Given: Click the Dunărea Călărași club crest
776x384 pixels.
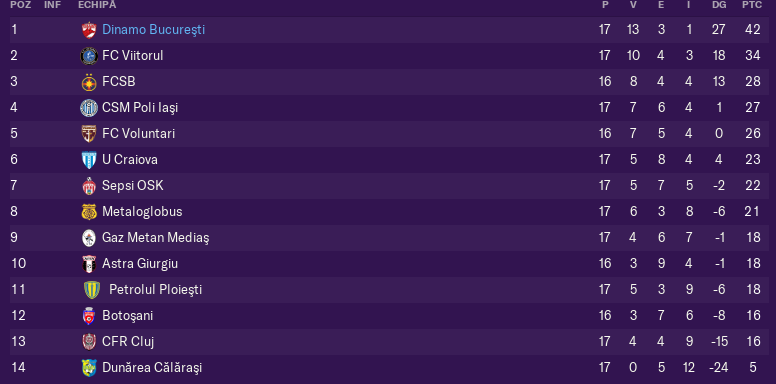Looking at the screenshot, I should pyautogui.click(x=89, y=368).
